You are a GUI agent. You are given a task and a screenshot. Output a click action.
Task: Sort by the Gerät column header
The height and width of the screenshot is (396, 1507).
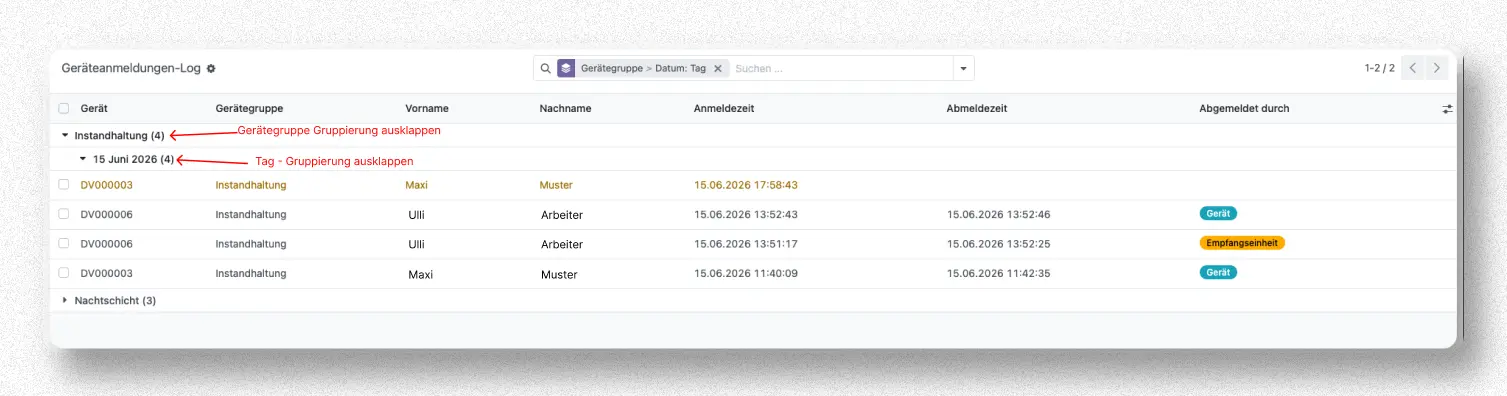[x=95, y=108]
